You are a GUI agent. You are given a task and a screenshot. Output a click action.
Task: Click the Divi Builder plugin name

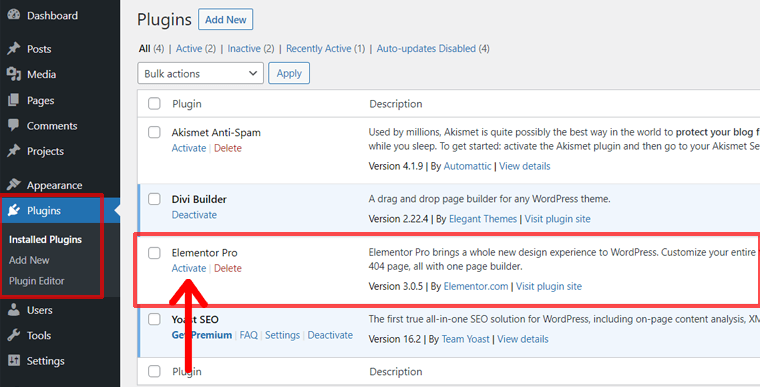point(199,199)
